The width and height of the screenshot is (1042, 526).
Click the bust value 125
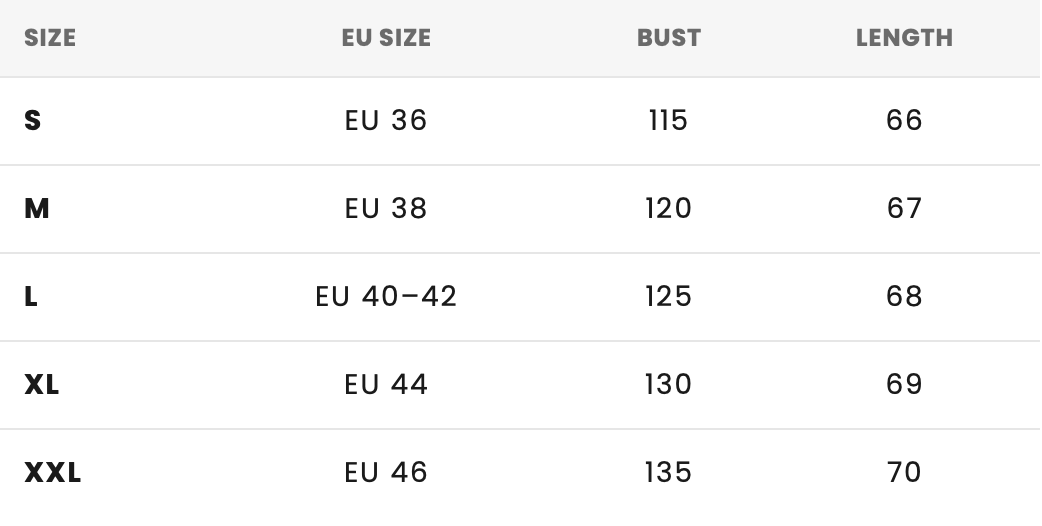(669, 296)
